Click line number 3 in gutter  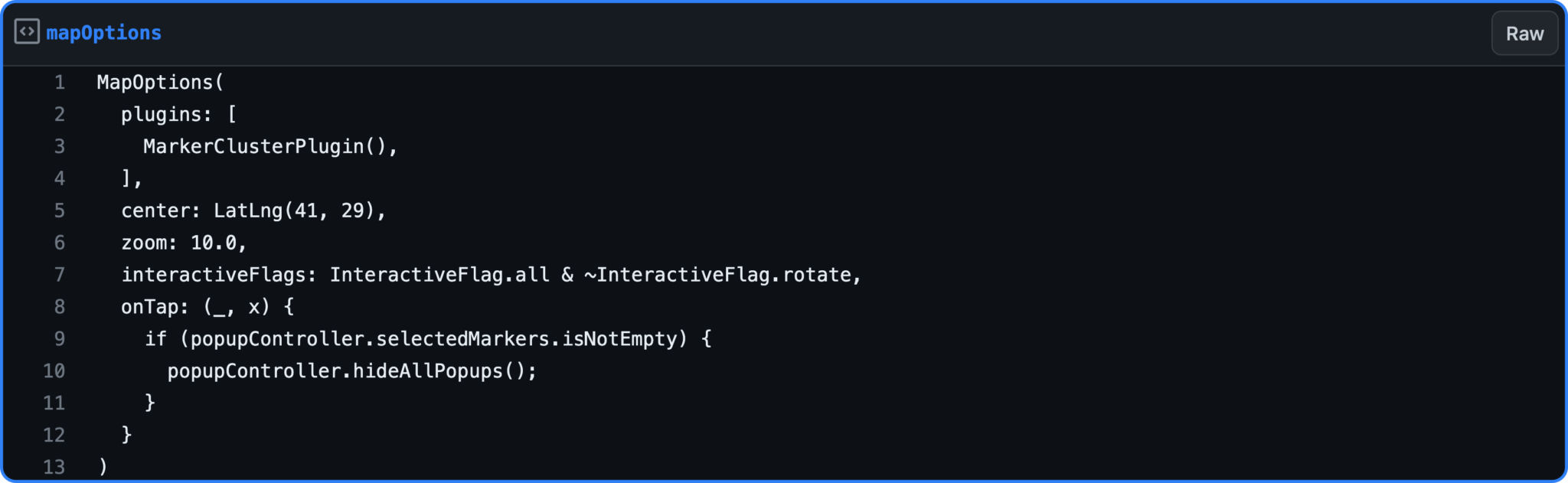(60, 147)
